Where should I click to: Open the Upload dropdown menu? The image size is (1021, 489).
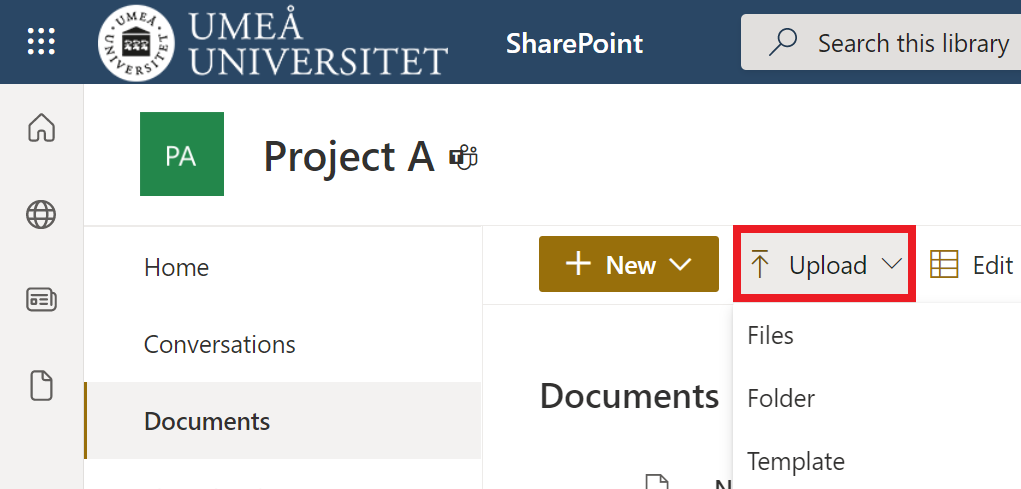tap(825, 264)
